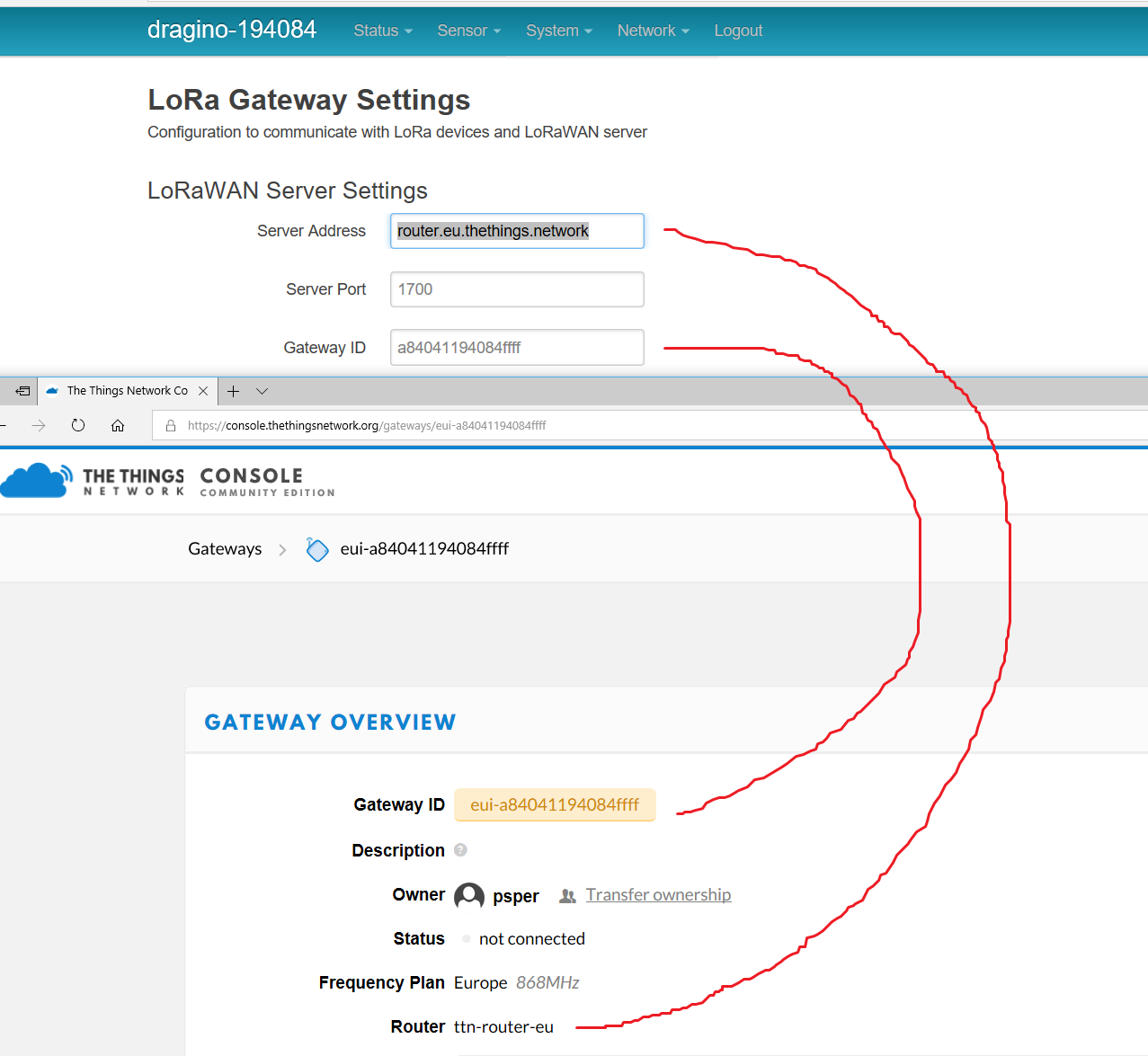The width and height of the screenshot is (1148, 1056).
Task: Click the 'not connected' status text
Action: tap(532, 939)
